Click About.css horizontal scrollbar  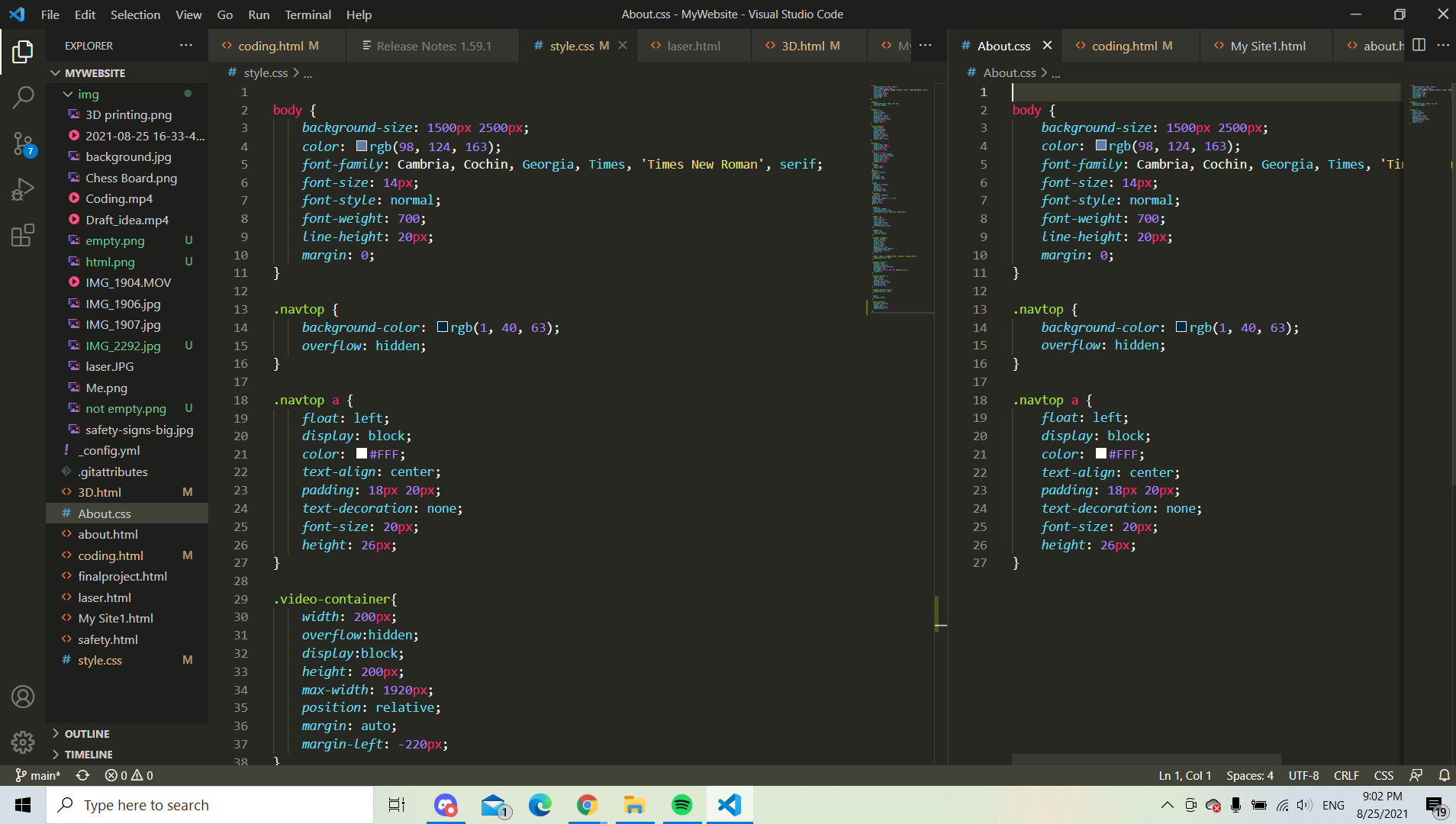[1146, 760]
